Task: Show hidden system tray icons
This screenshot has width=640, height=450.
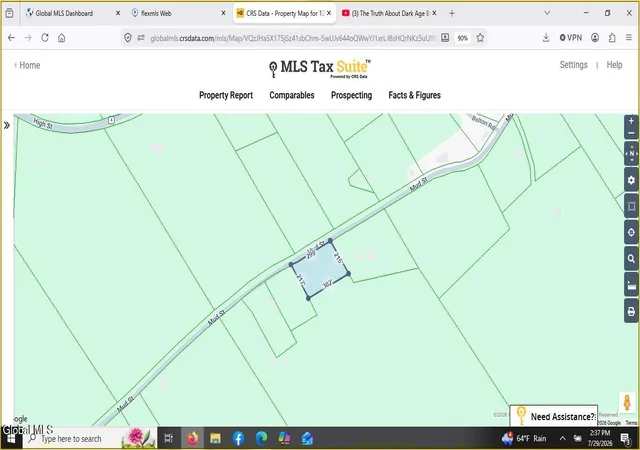Action: 562,439
